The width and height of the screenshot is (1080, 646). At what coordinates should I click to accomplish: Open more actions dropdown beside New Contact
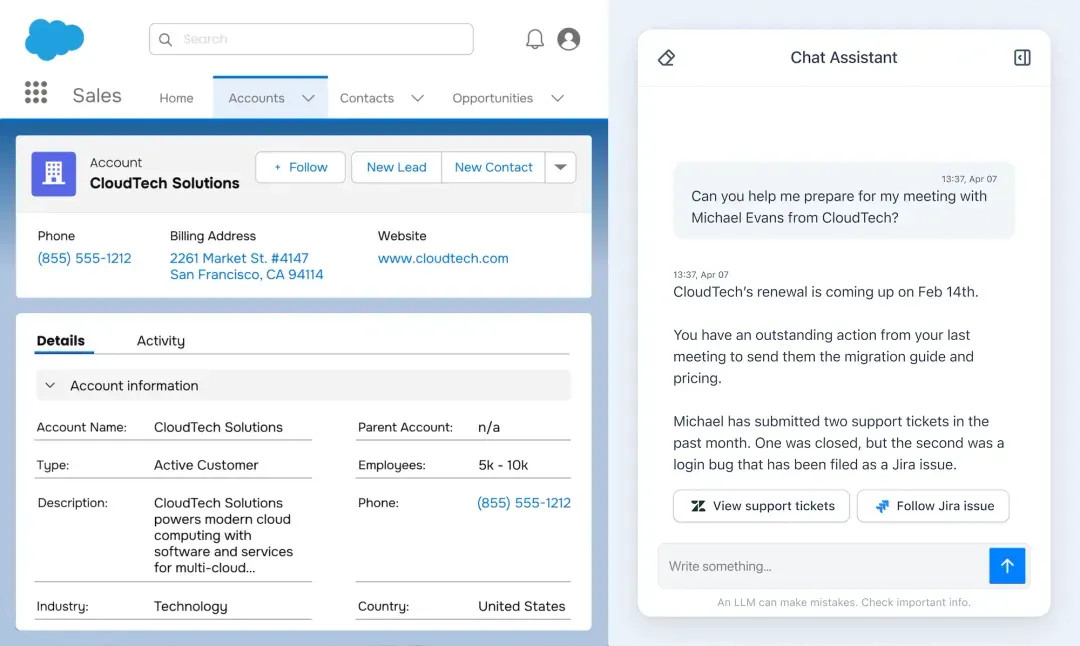(560, 167)
